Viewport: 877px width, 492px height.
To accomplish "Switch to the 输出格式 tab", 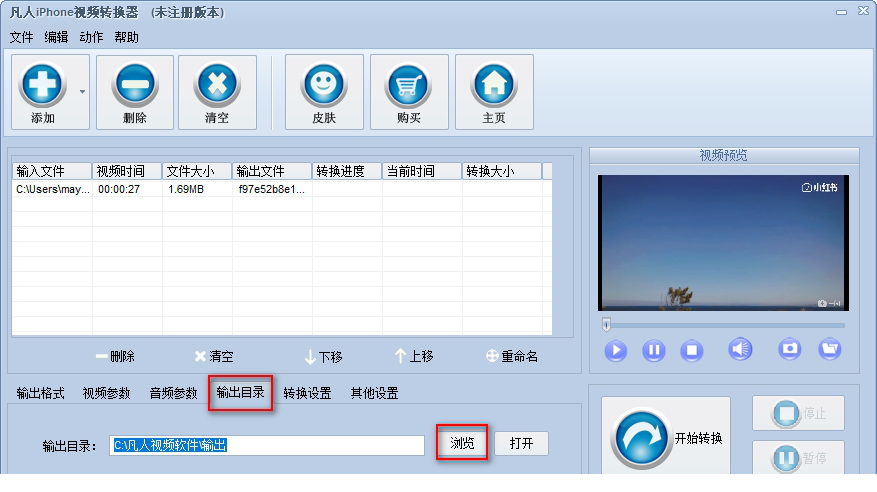I will 40,394.
